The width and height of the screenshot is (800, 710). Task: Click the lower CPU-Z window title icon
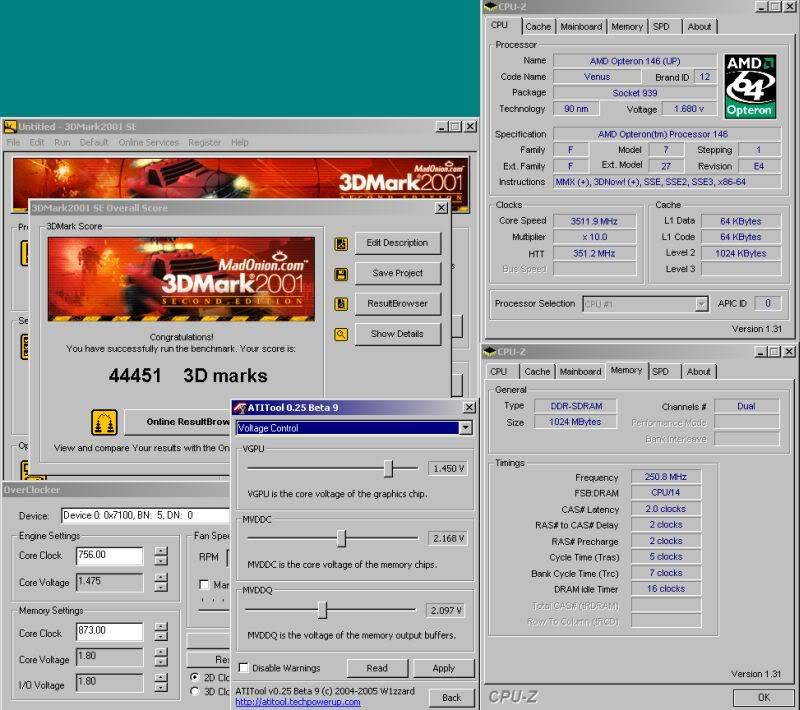(490, 351)
